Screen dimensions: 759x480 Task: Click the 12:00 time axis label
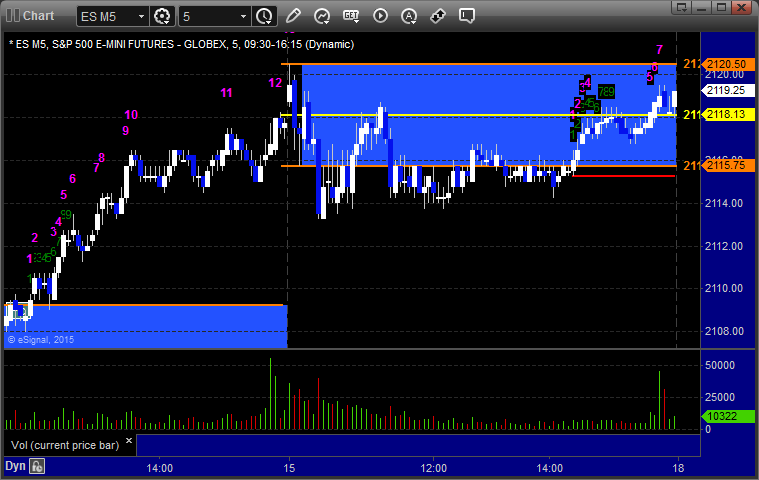pos(434,468)
